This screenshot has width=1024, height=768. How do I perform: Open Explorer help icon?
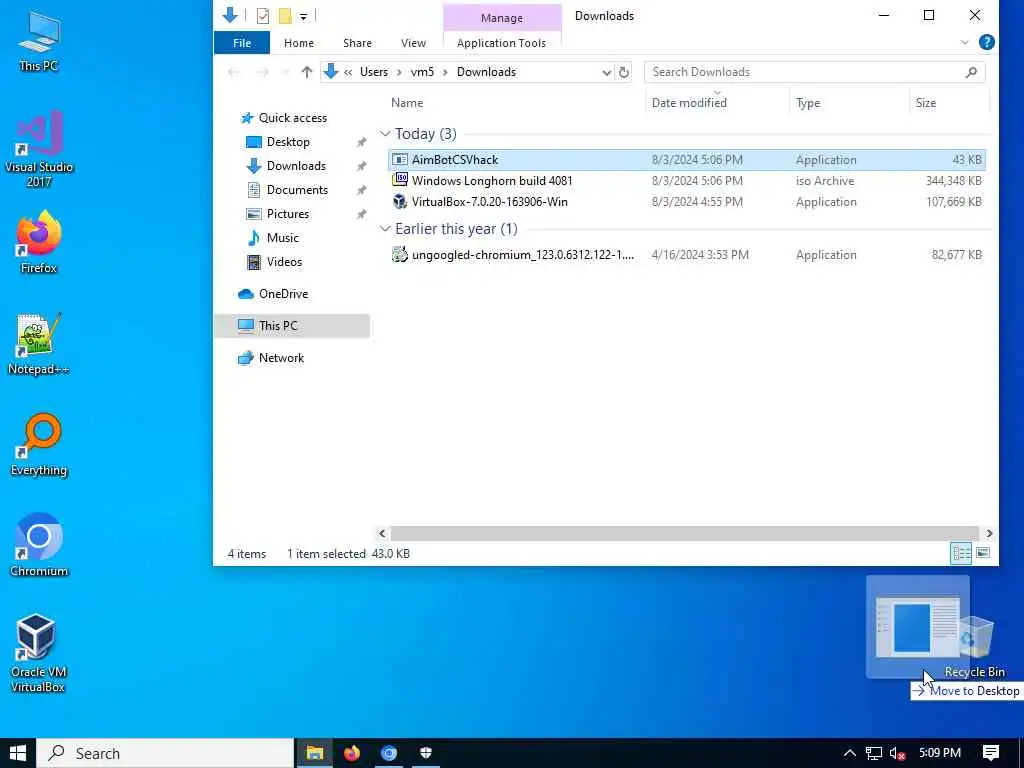[x=987, y=42]
